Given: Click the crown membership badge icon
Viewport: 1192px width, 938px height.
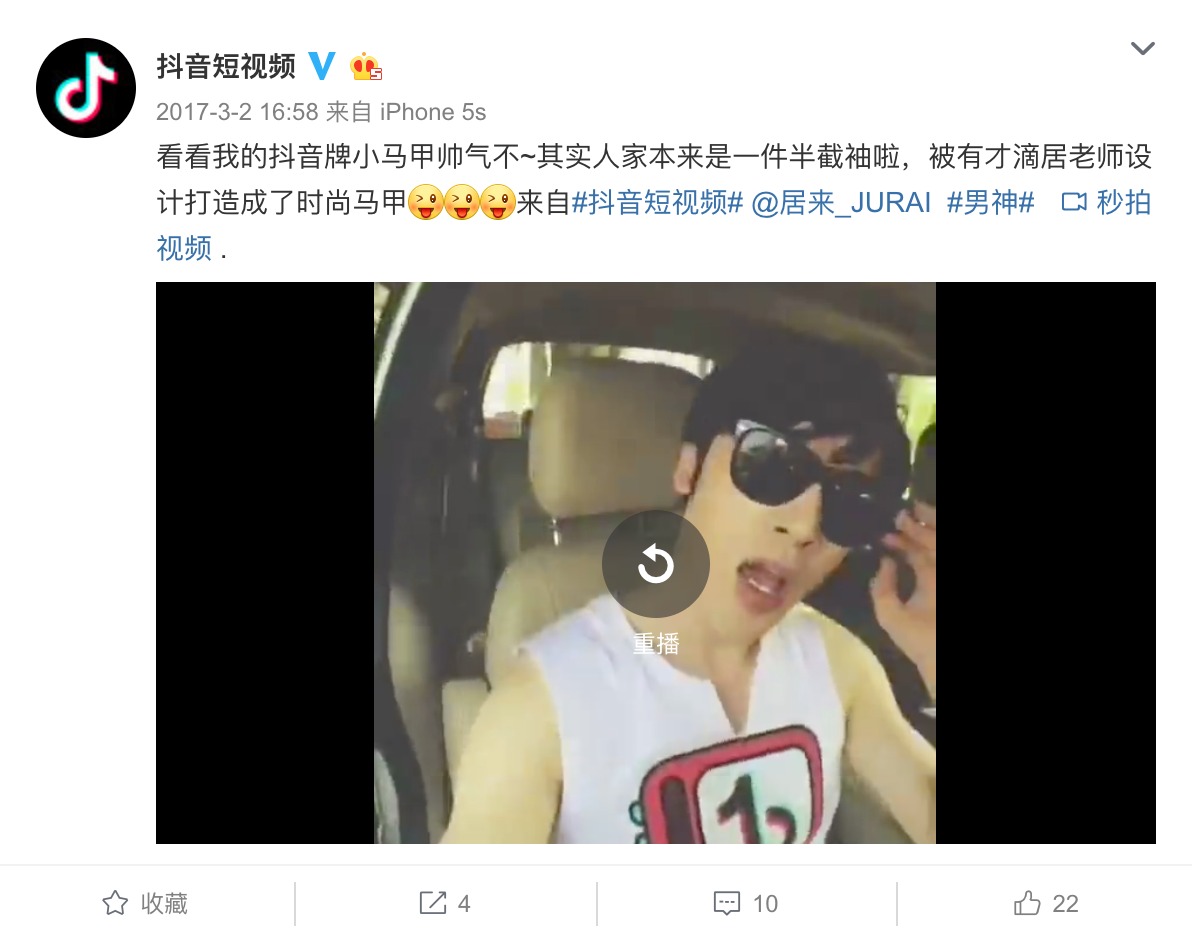Looking at the screenshot, I should (365, 67).
